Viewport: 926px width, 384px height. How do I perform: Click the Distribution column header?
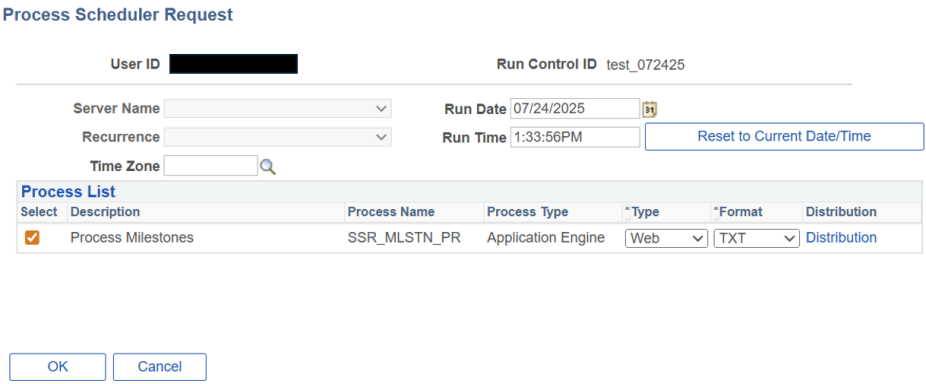841,211
